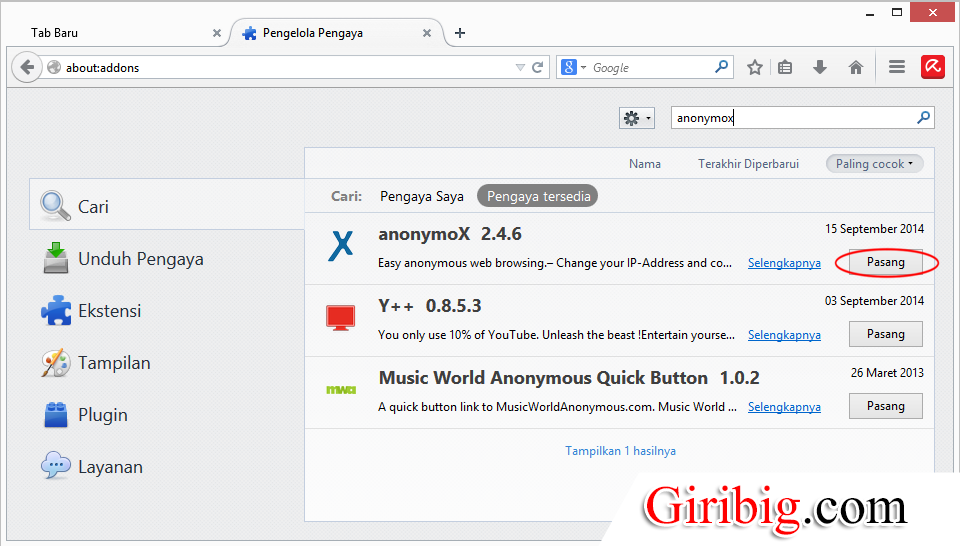Open Selengkapnya link for anonymoX
Viewport: 960px width, 546px height.
click(784, 263)
